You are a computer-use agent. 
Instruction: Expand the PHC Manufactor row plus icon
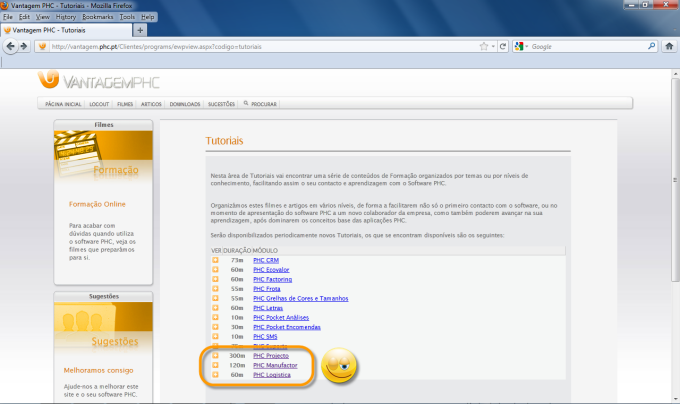click(215, 365)
